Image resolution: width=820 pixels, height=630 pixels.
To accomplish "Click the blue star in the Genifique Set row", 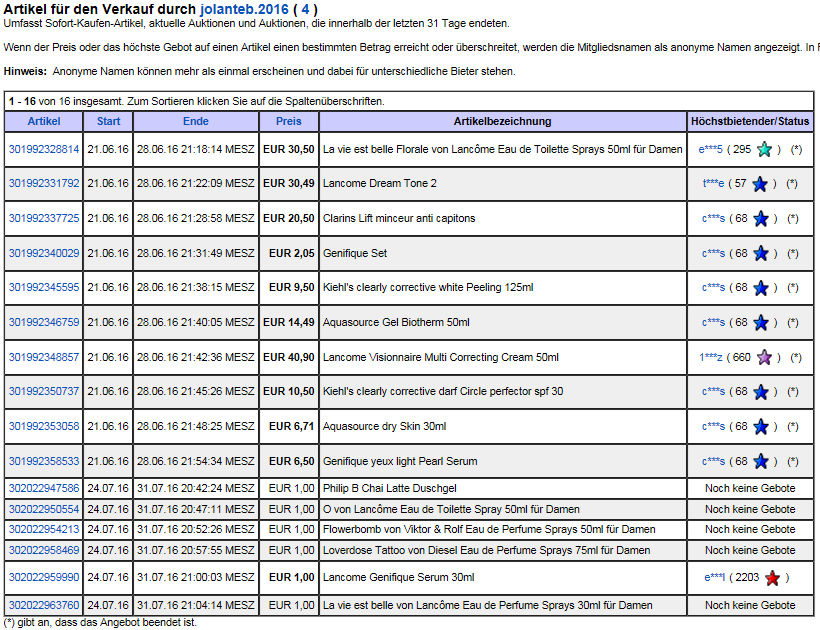I will pyautogui.click(x=760, y=254).
